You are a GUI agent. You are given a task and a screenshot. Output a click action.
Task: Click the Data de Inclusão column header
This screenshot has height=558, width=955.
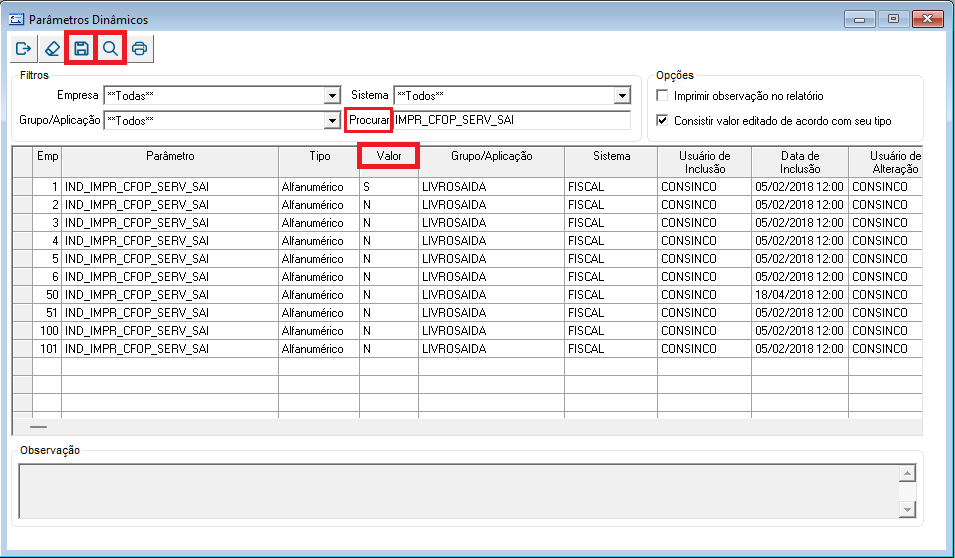click(x=800, y=162)
